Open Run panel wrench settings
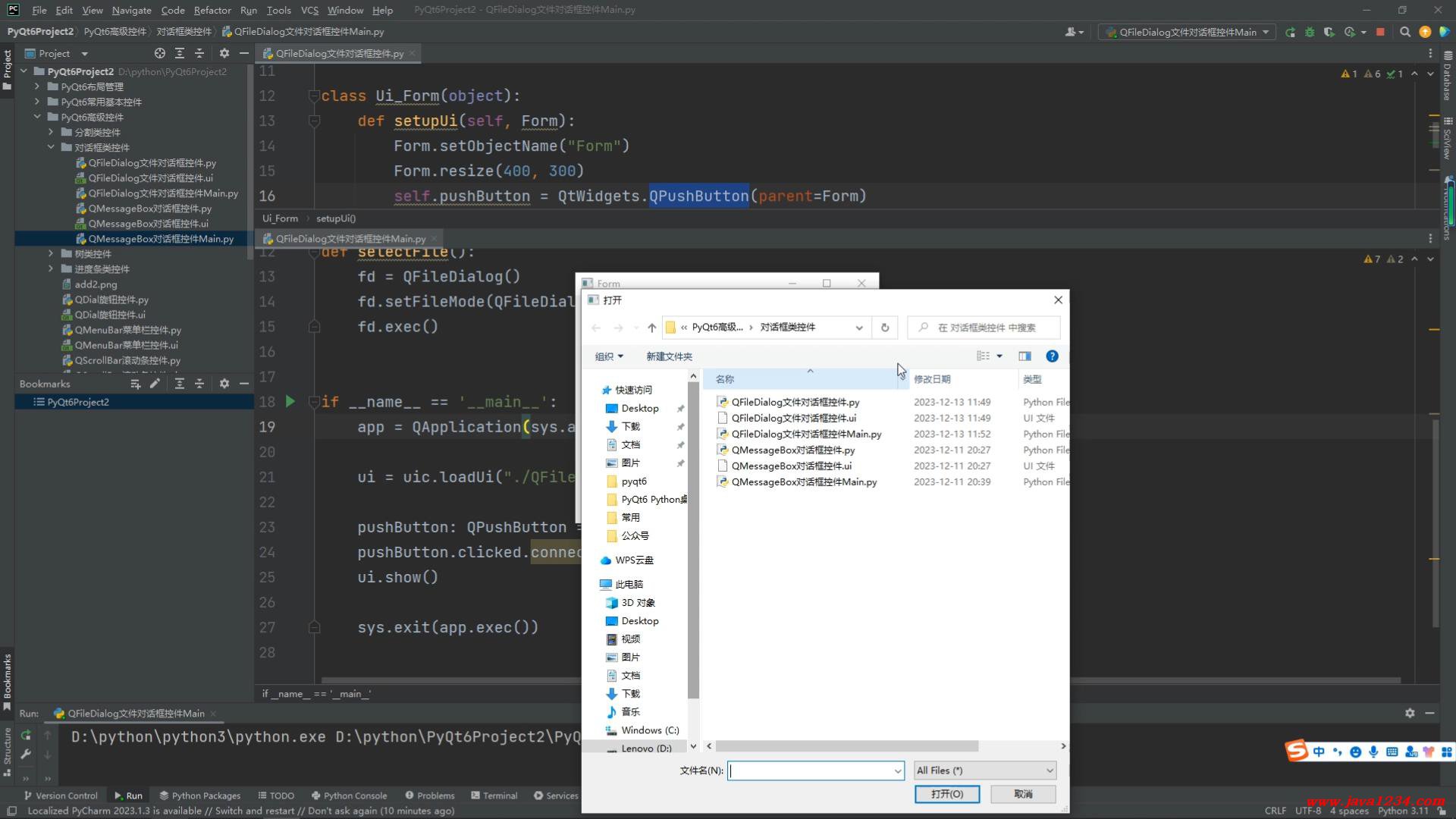Image resolution: width=1456 pixels, height=819 pixels. pos(26,754)
